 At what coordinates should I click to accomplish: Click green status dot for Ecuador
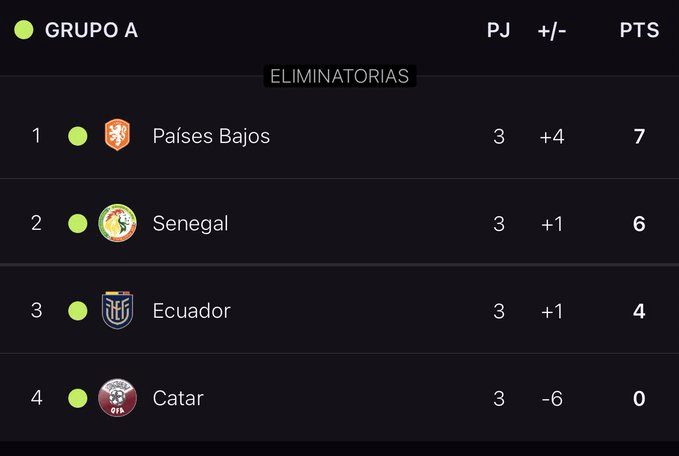tap(78, 311)
